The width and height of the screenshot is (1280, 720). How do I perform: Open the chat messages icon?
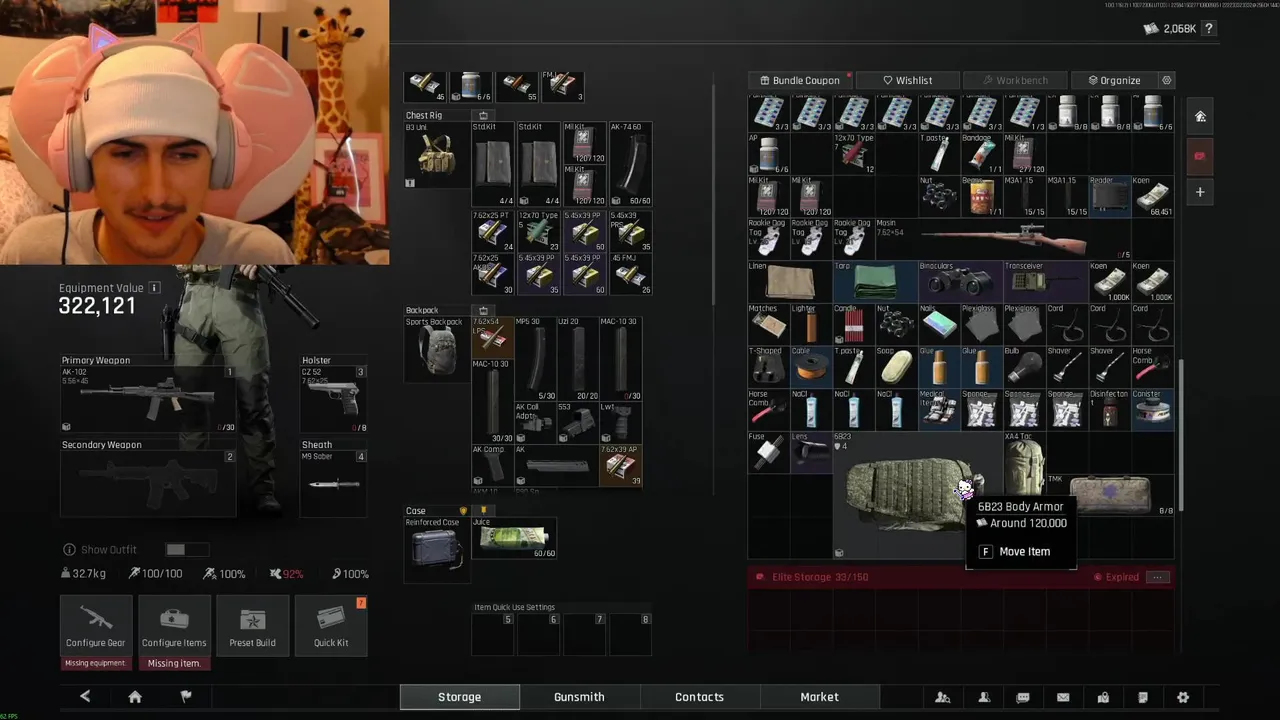[1023, 697]
